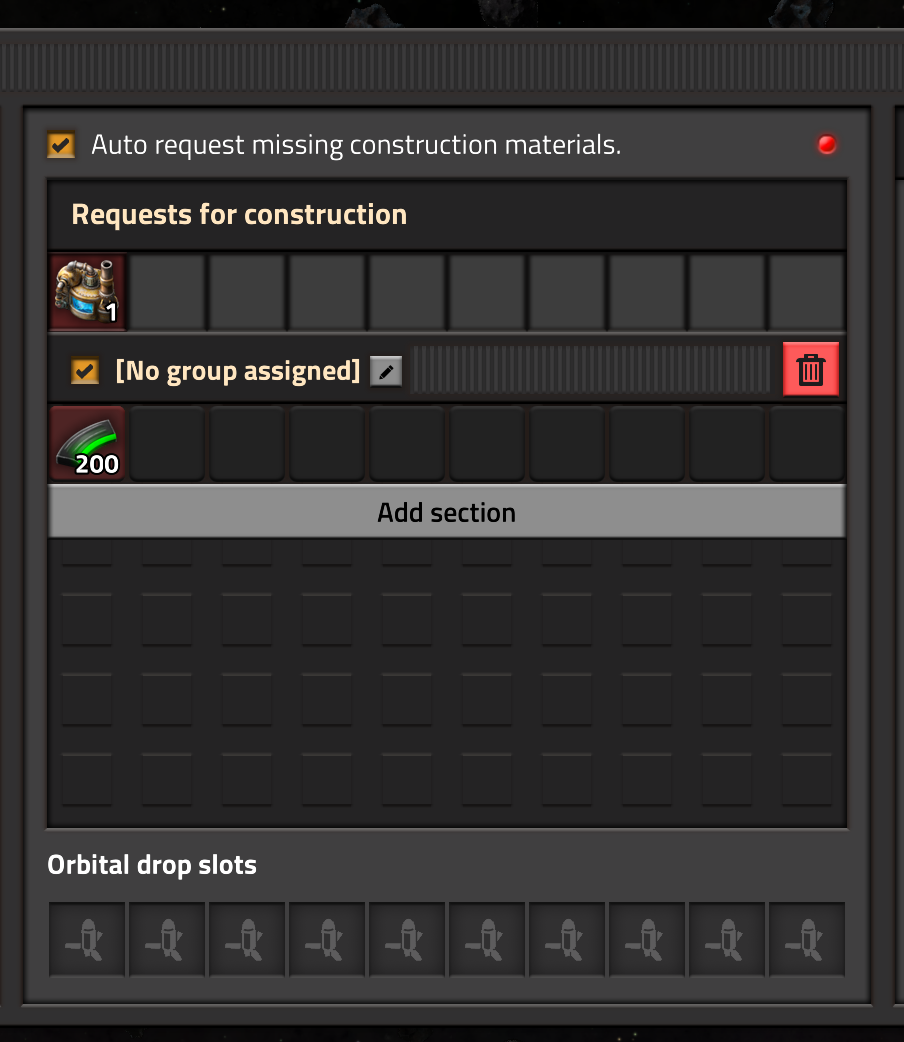Click the third orbital drop slot
The width and height of the screenshot is (904, 1042).
[248, 939]
